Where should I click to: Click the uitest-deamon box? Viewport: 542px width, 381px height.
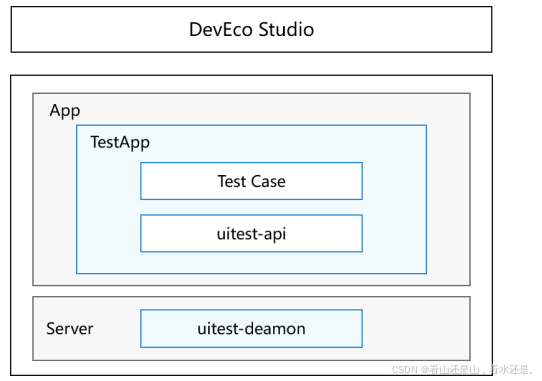coord(251,328)
